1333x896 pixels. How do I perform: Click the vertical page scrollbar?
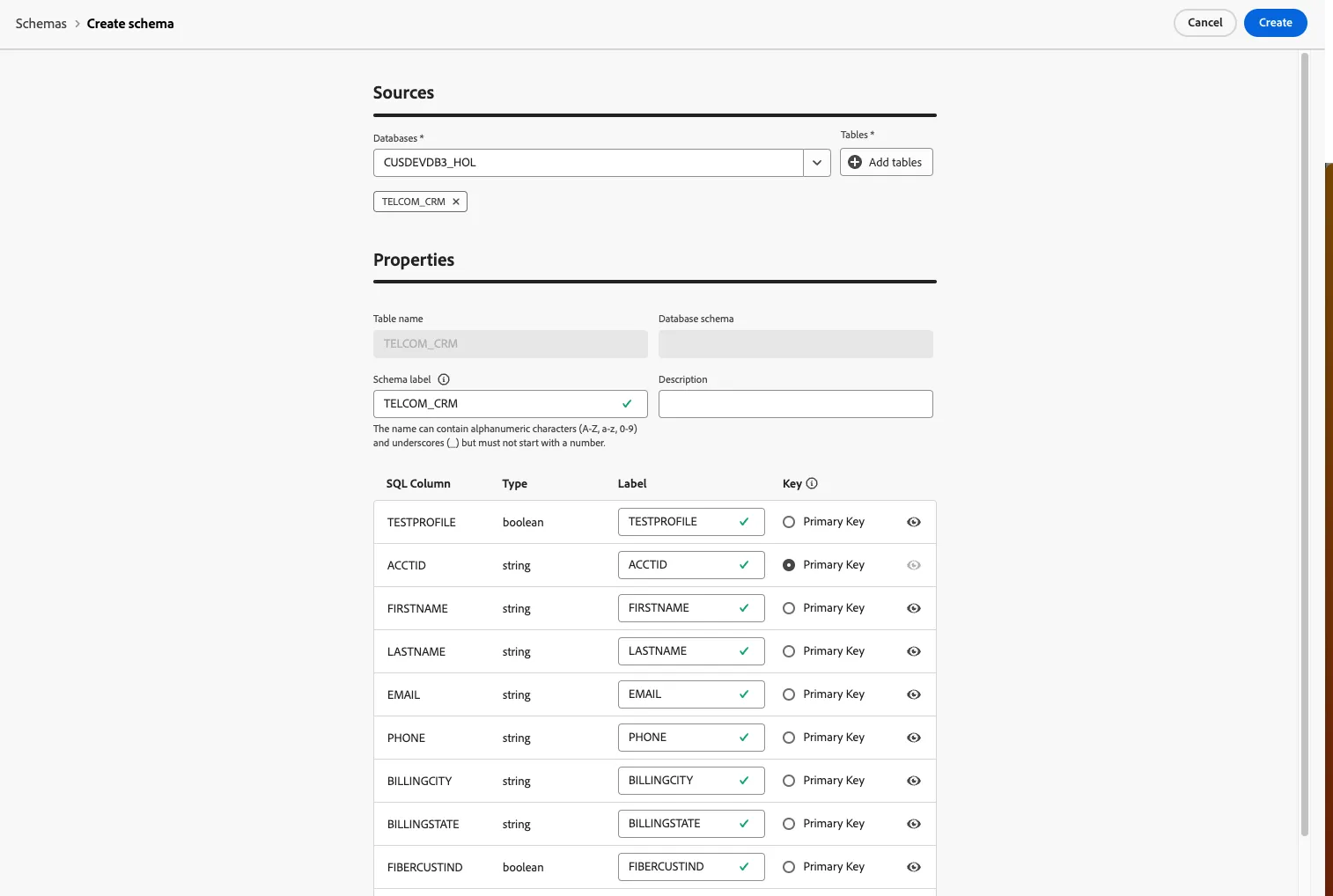coord(1305,444)
